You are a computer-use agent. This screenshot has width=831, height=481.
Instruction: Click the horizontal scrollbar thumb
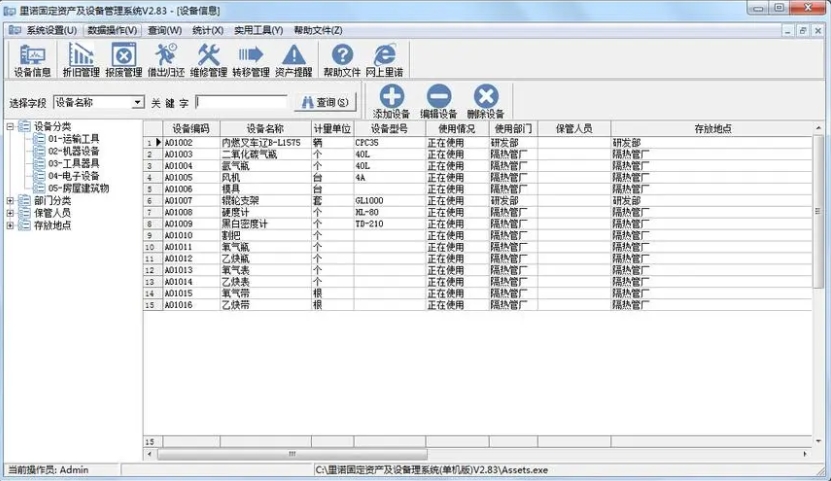coord(292,454)
